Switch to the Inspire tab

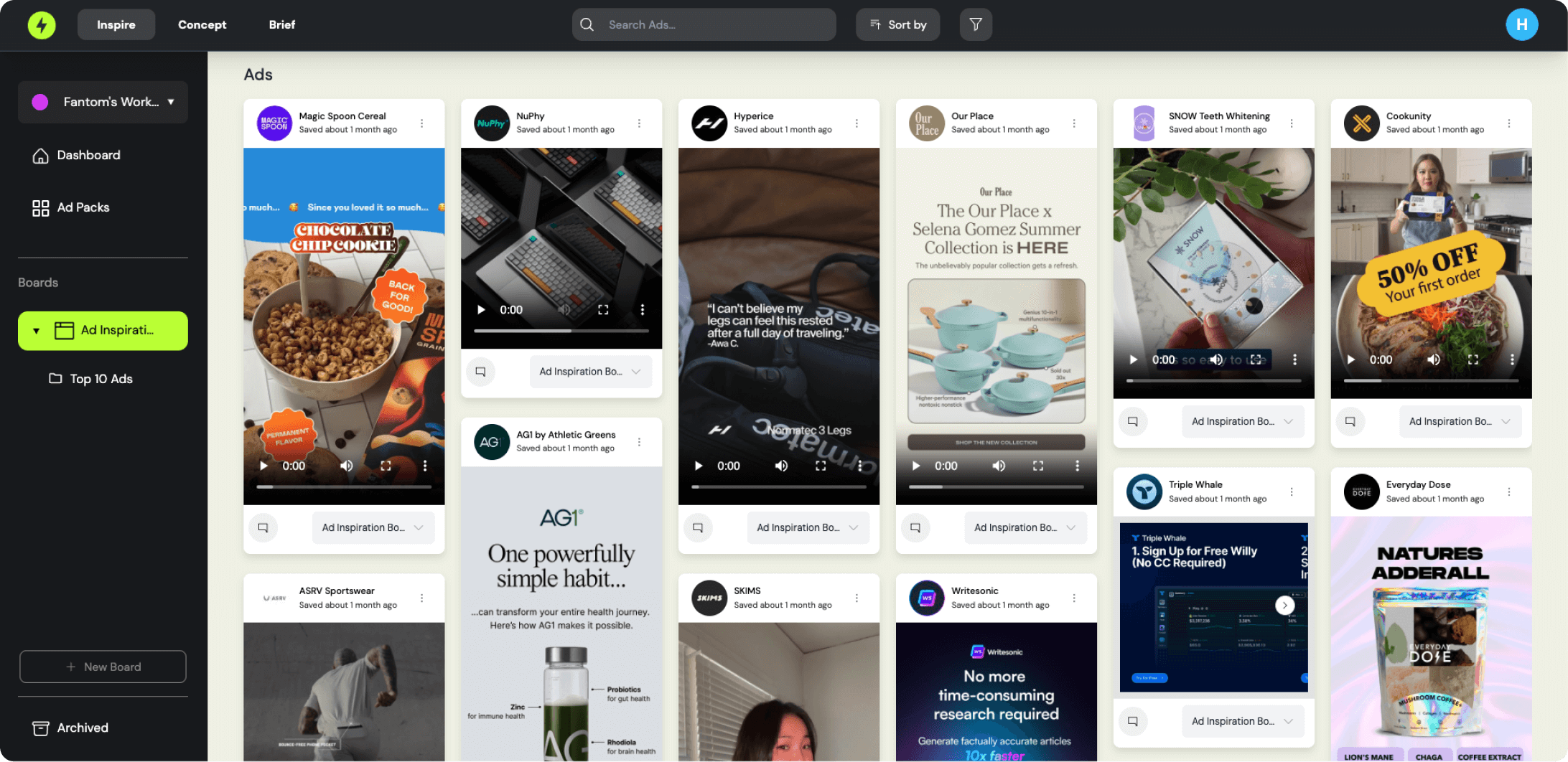pos(116,24)
